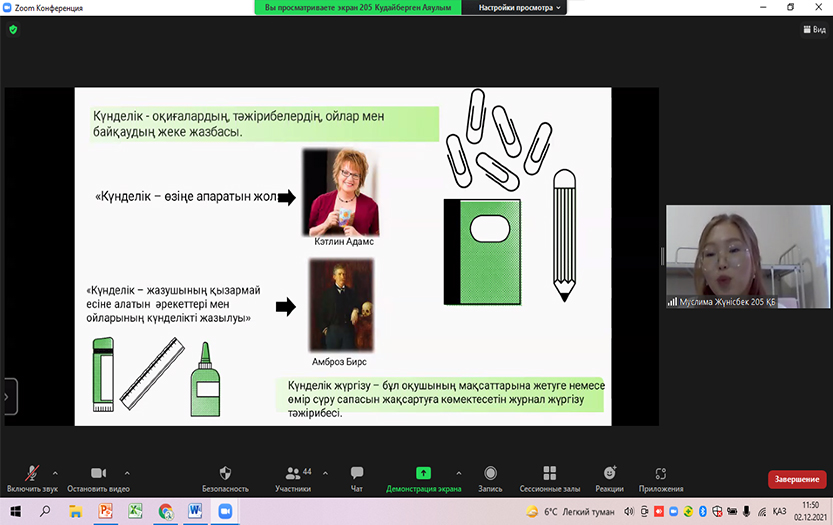Open the Вид view layout menu
833x525 pixels.
(813, 30)
